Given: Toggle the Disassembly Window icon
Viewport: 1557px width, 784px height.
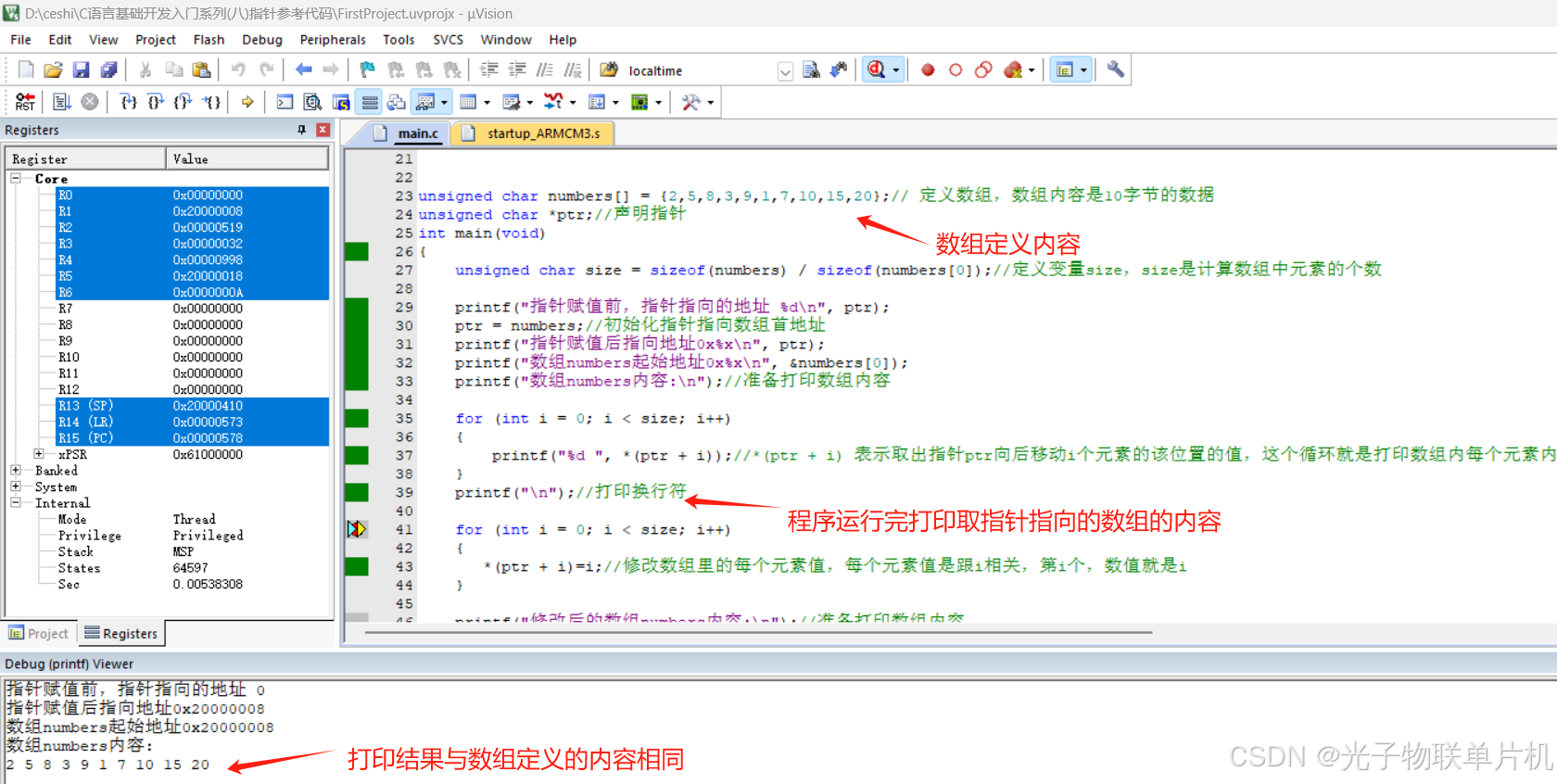Looking at the screenshot, I should click(313, 102).
